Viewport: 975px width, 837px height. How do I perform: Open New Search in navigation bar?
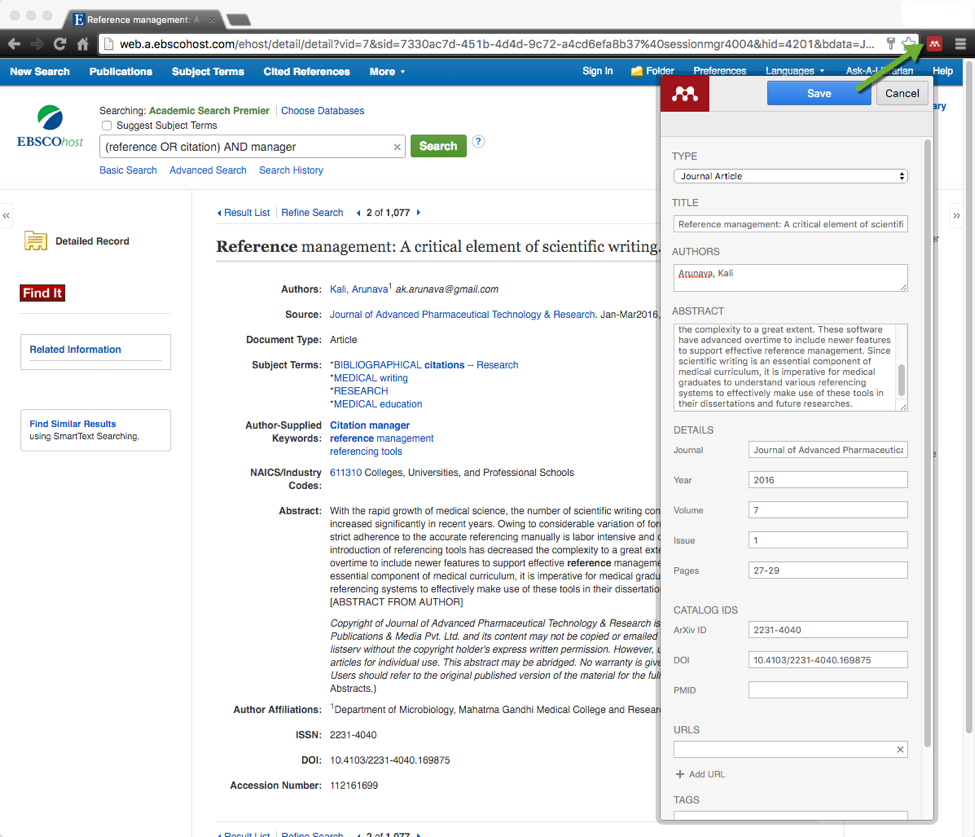(x=40, y=72)
